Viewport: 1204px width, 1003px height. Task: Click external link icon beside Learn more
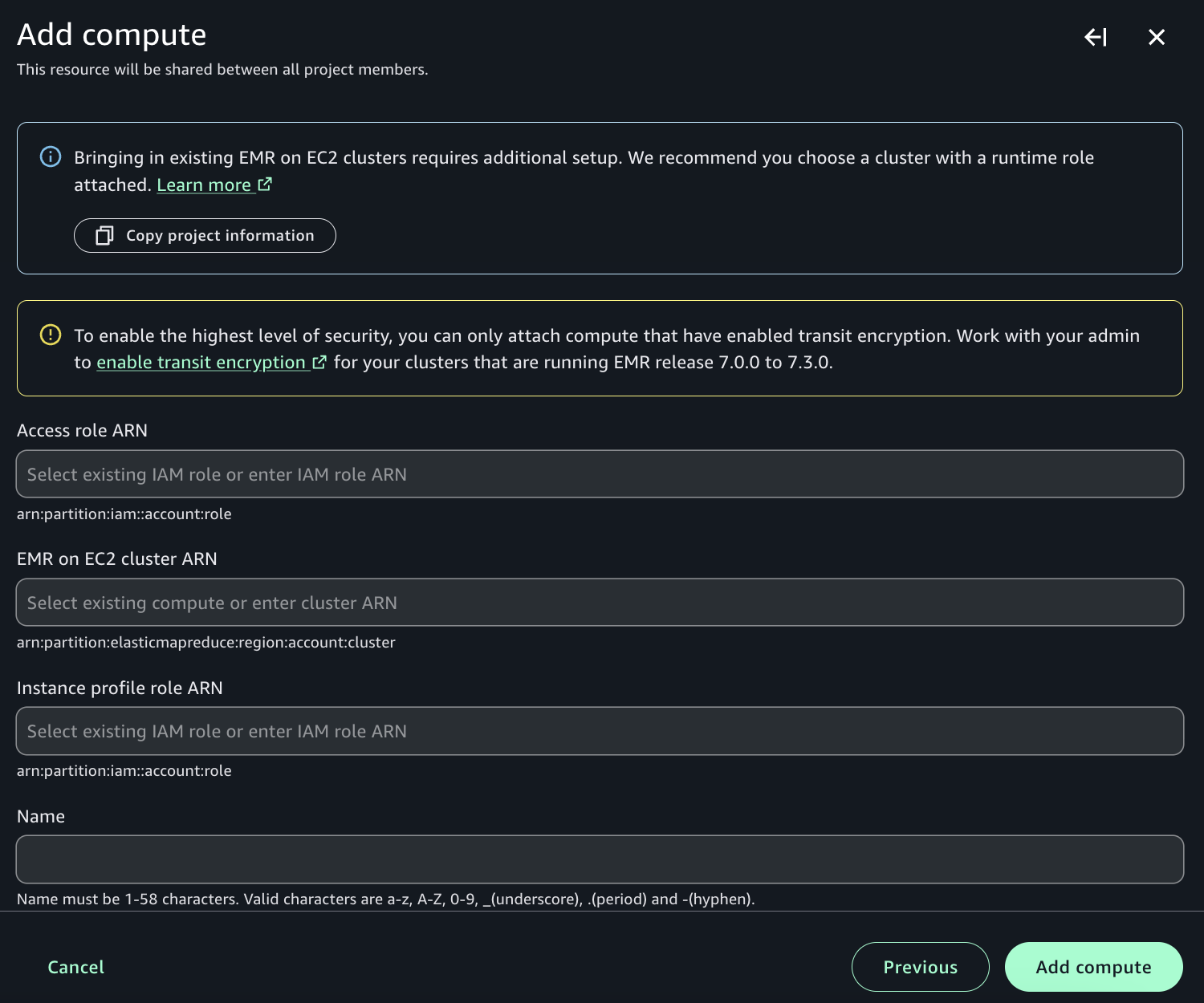pyautogui.click(x=265, y=185)
